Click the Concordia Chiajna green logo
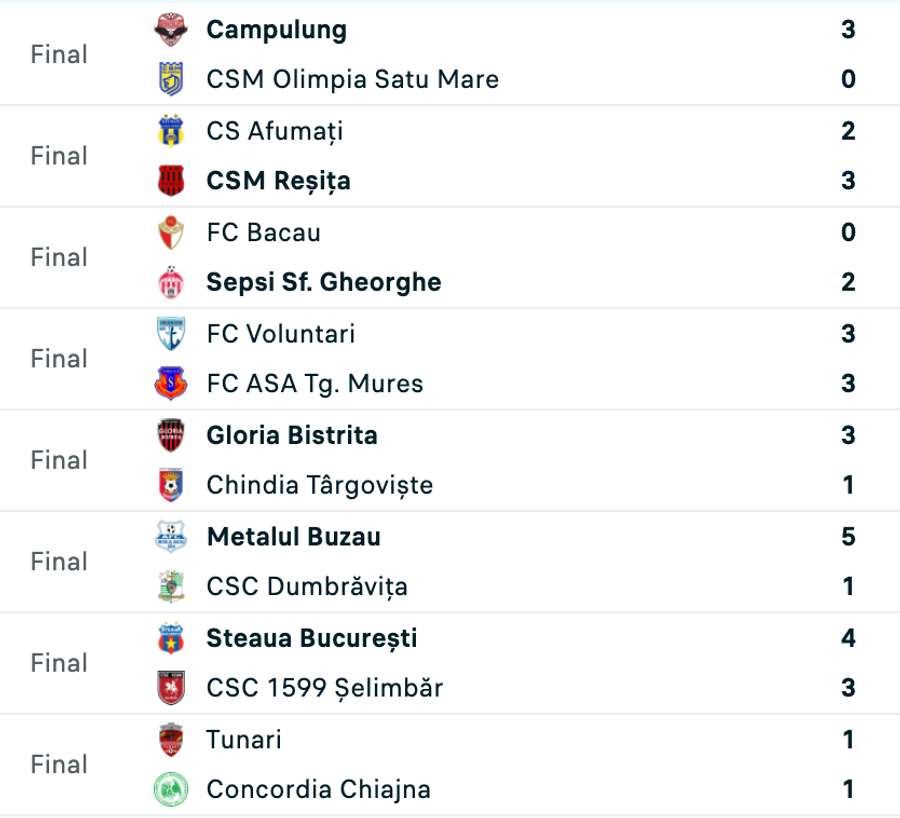 (171, 790)
